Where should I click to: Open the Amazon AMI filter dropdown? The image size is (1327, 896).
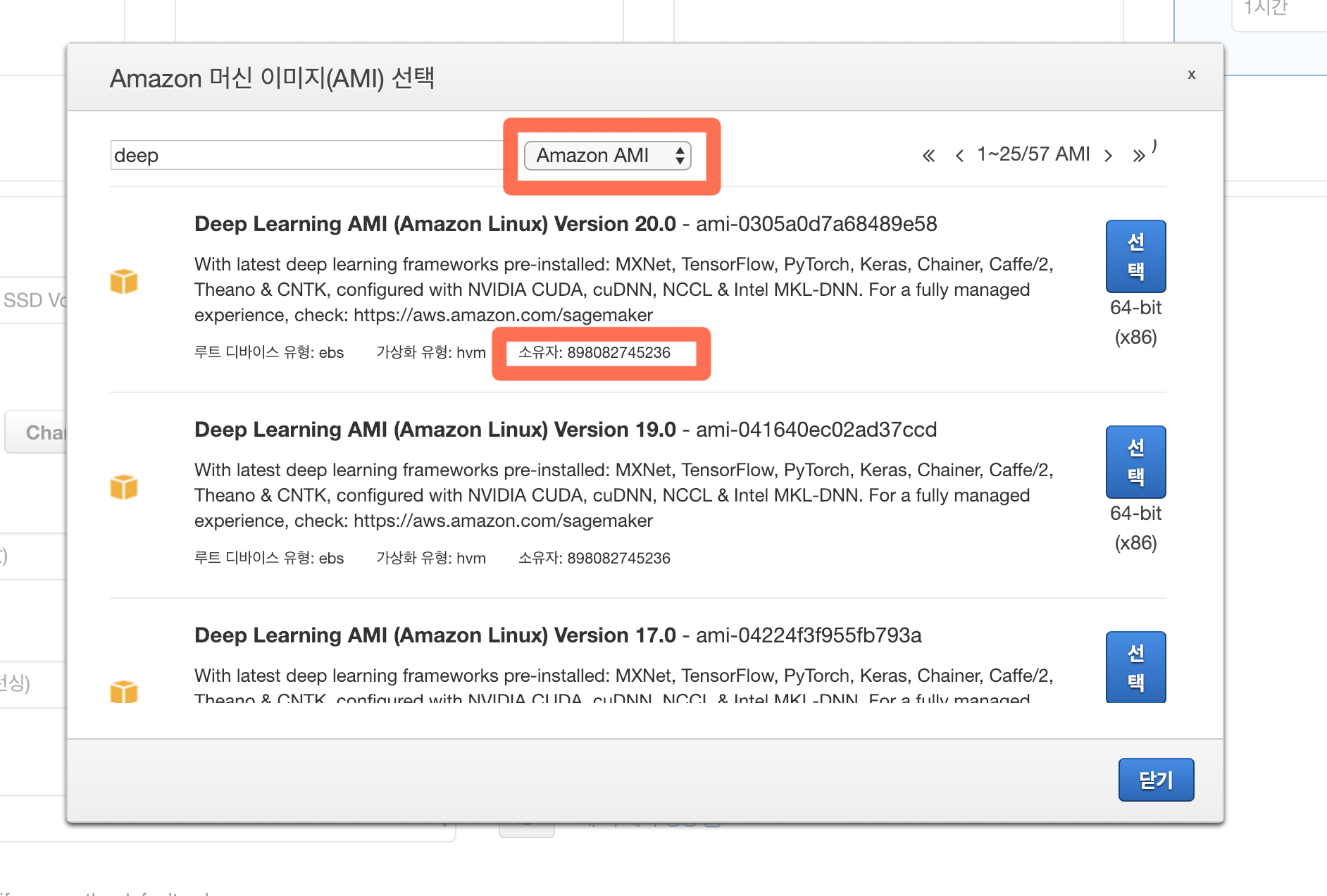click(x=607, y=155)
